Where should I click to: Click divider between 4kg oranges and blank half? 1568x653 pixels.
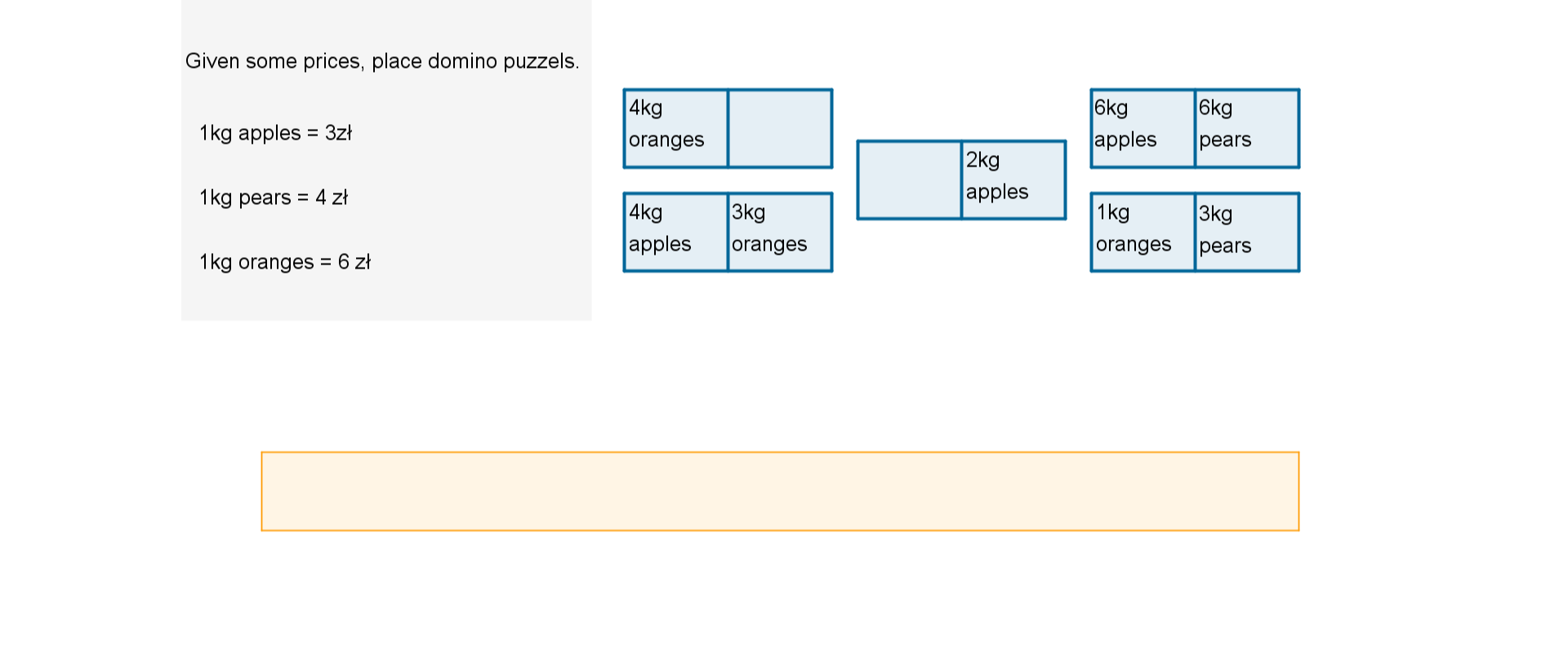(x=728, y=129)
